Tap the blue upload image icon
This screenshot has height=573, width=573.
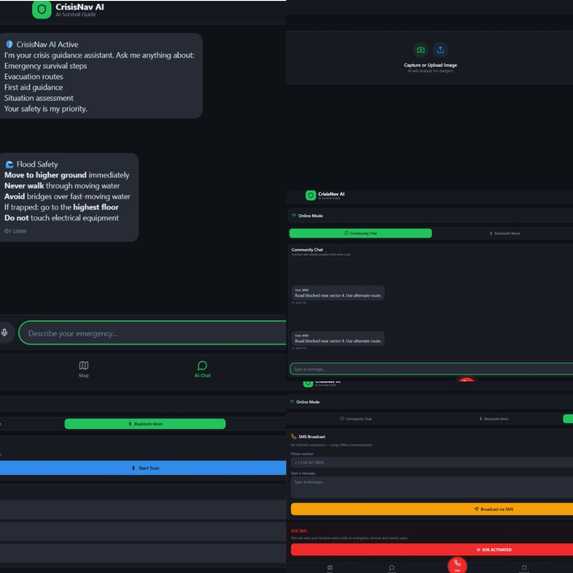coord(440,50)
